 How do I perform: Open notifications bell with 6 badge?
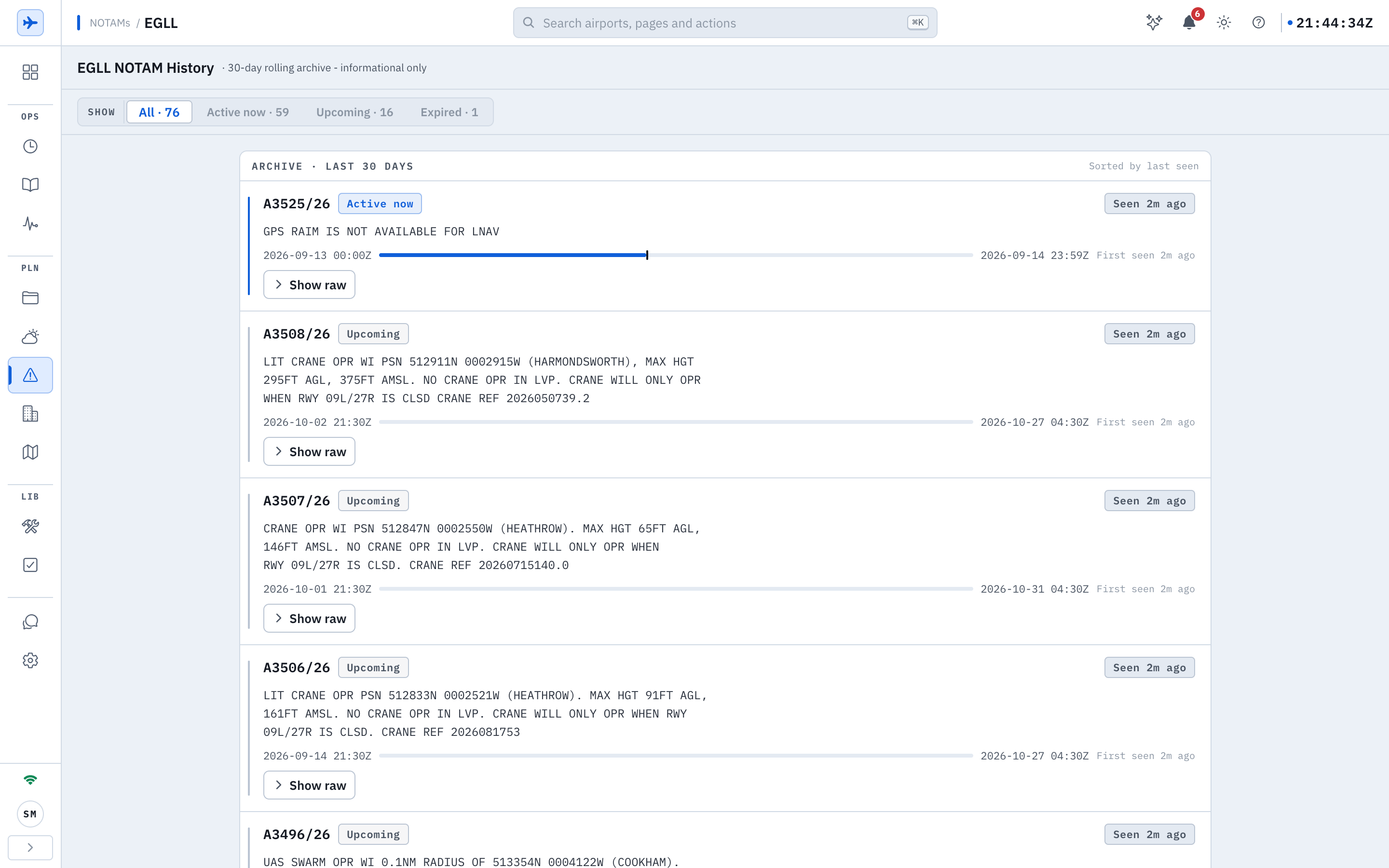pos(1189,23)
